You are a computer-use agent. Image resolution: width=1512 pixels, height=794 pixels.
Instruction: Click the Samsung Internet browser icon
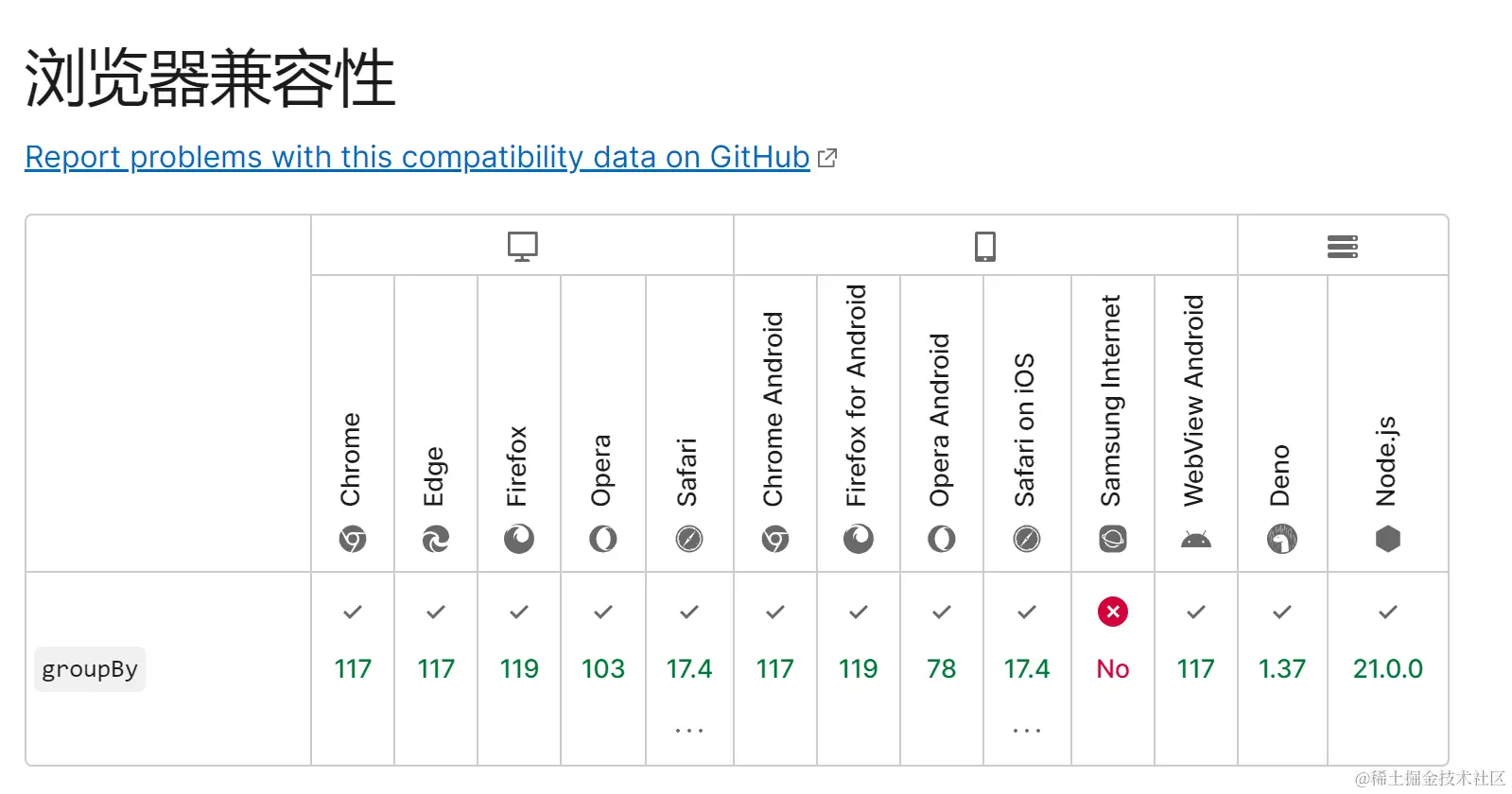pos(1112,539)
